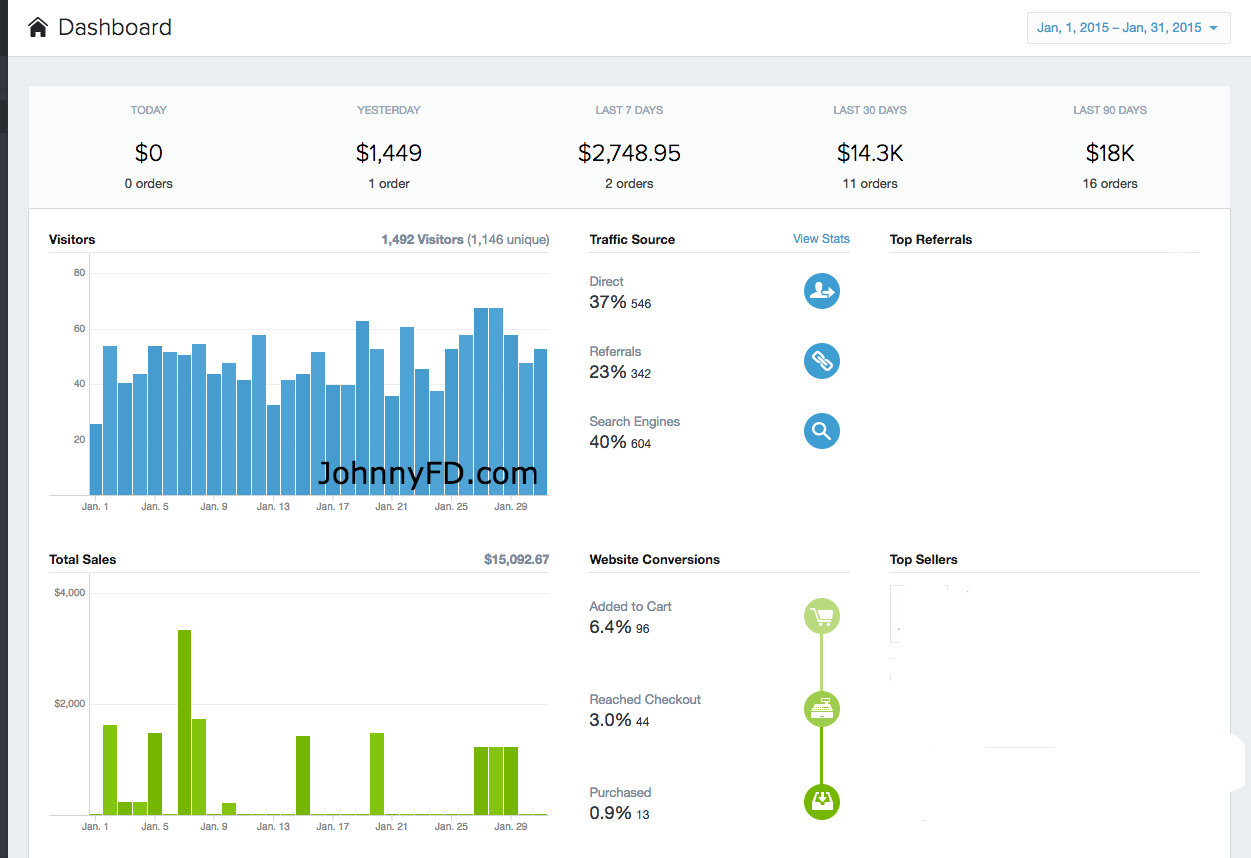Click the Top Sellers heading
The image size is (1251, 858).
coord(924,559)
